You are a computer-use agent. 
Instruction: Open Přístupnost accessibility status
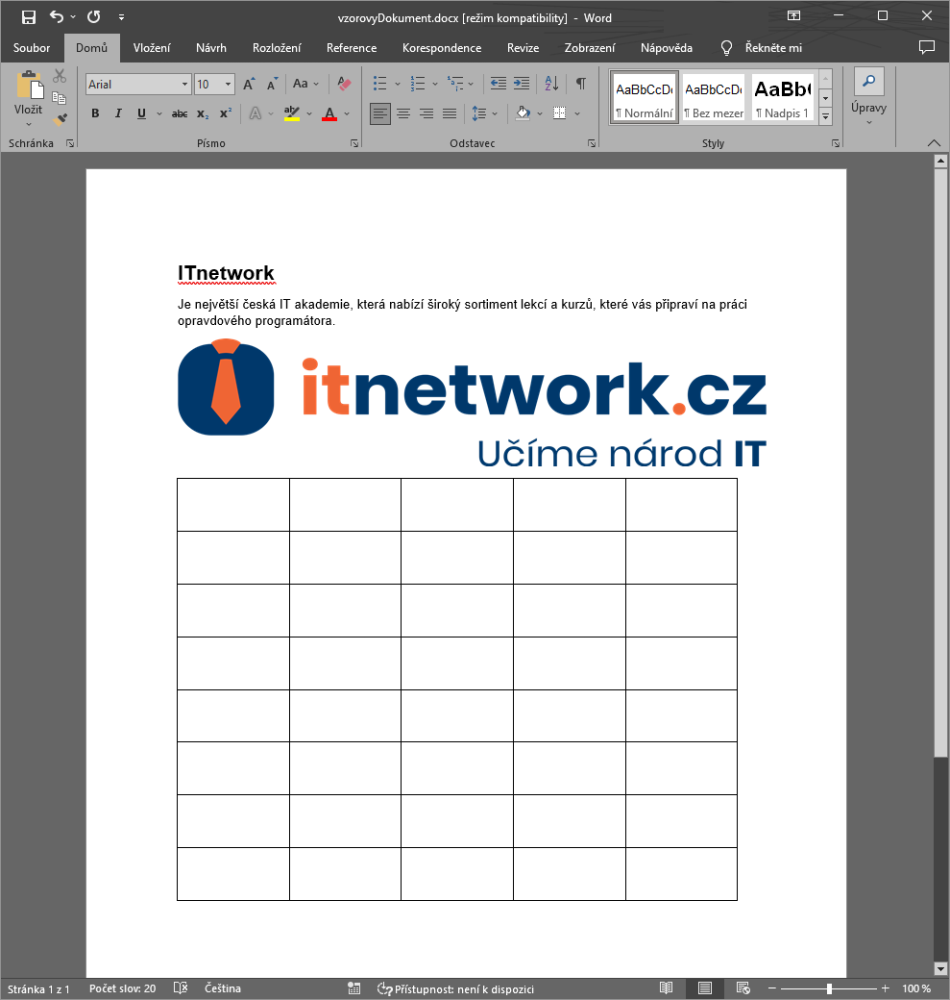click(x=455, y=989)
